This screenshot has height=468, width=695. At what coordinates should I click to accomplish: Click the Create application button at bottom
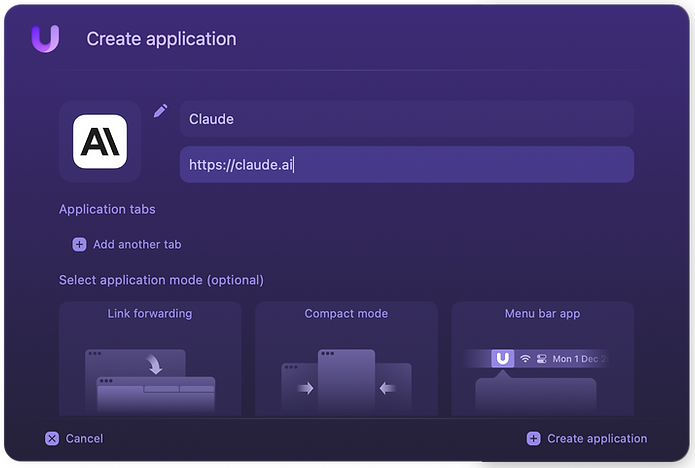pyautogui.click(x=587, y=438)
